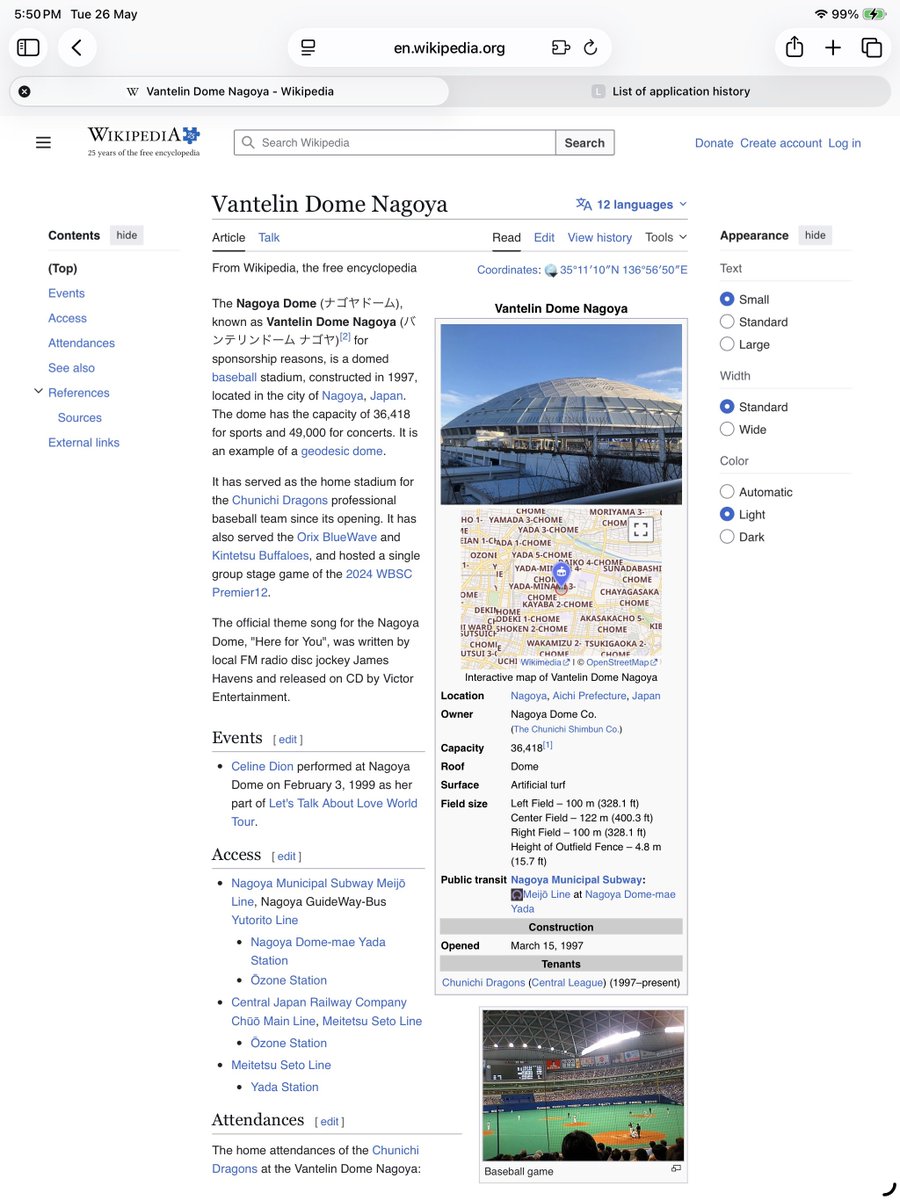Jump to Attendances in Contents
Image resolution: width=900 pixels, height=1200 pixels.
click(x=81, y=343)
